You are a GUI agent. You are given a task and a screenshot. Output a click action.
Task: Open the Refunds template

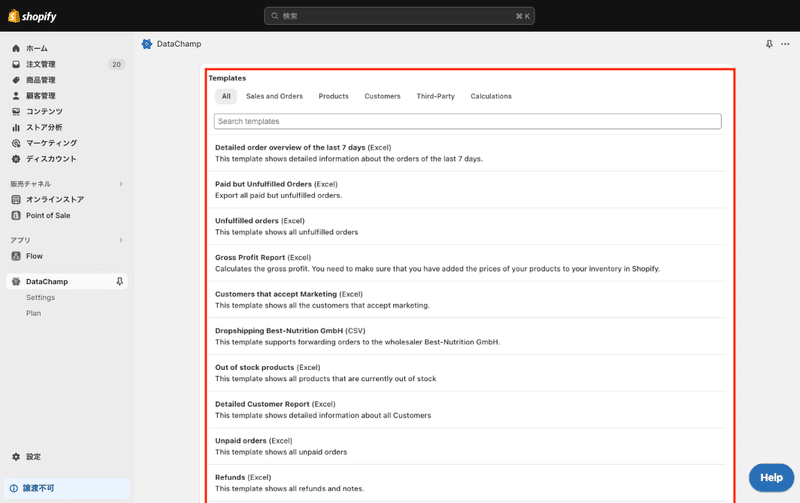click(467, 484)
